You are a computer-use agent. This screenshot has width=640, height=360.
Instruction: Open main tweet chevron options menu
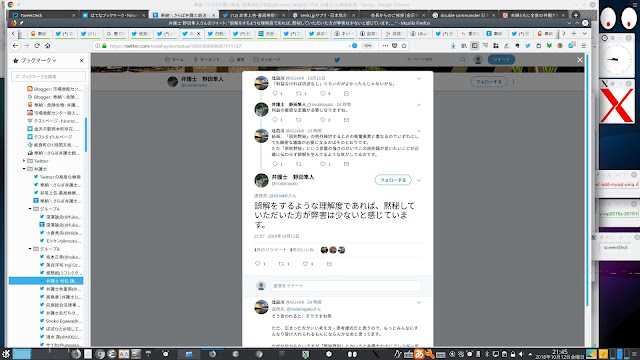tap(419, 180)
